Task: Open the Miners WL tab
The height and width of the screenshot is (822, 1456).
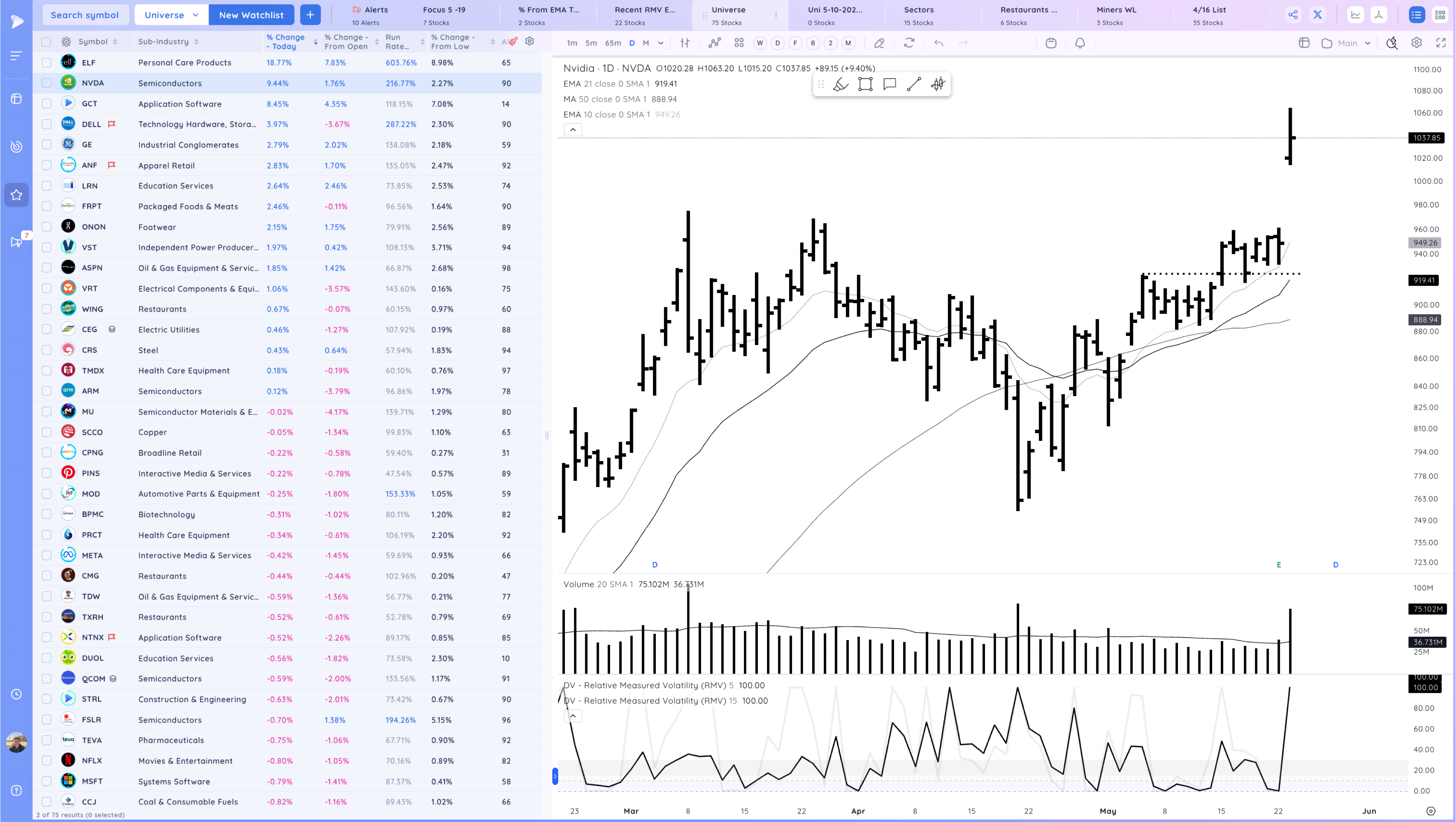Action: pyautogui.click(x=1116, y=15)
